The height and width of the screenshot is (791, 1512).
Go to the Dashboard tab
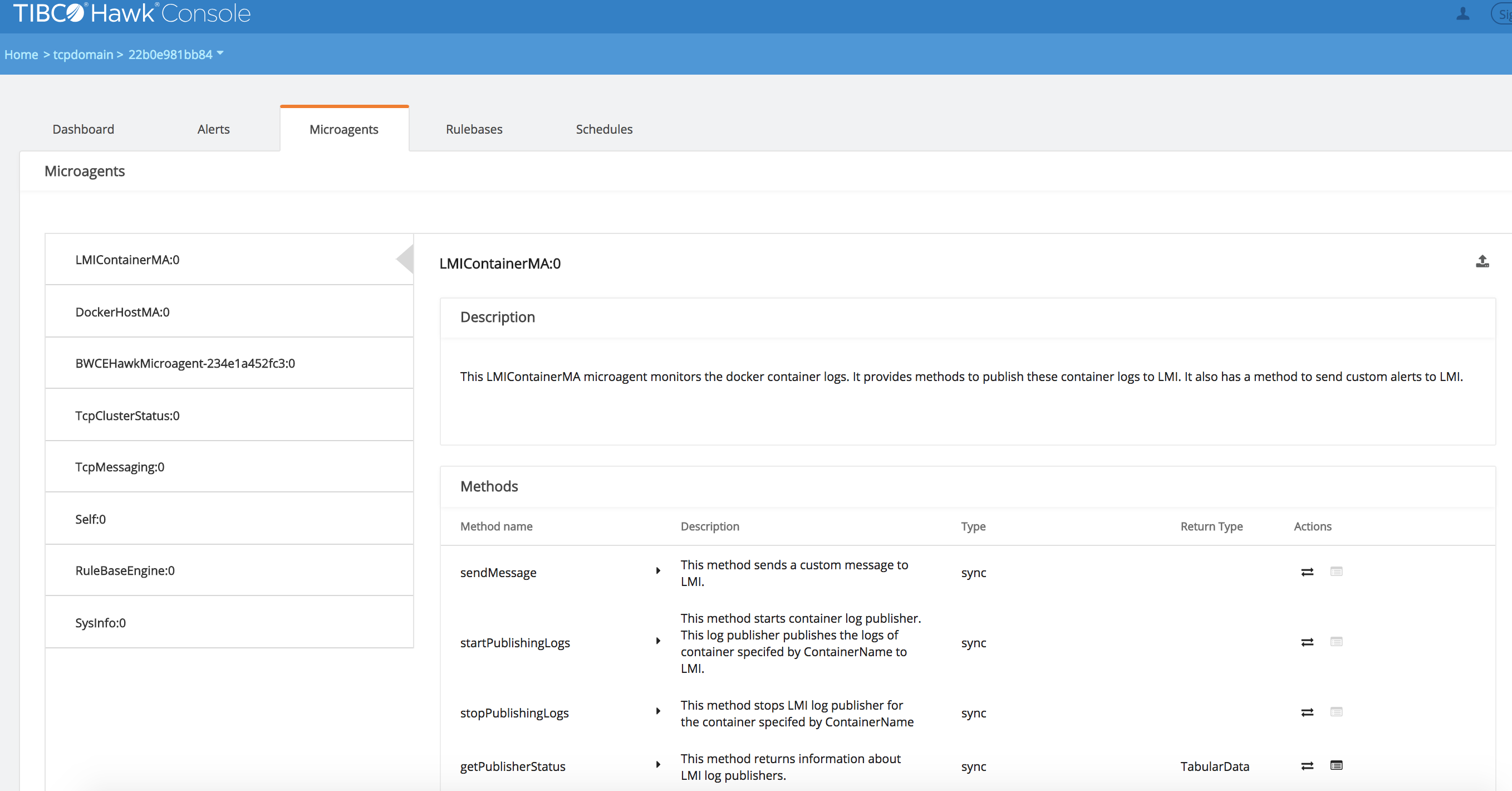84,129
